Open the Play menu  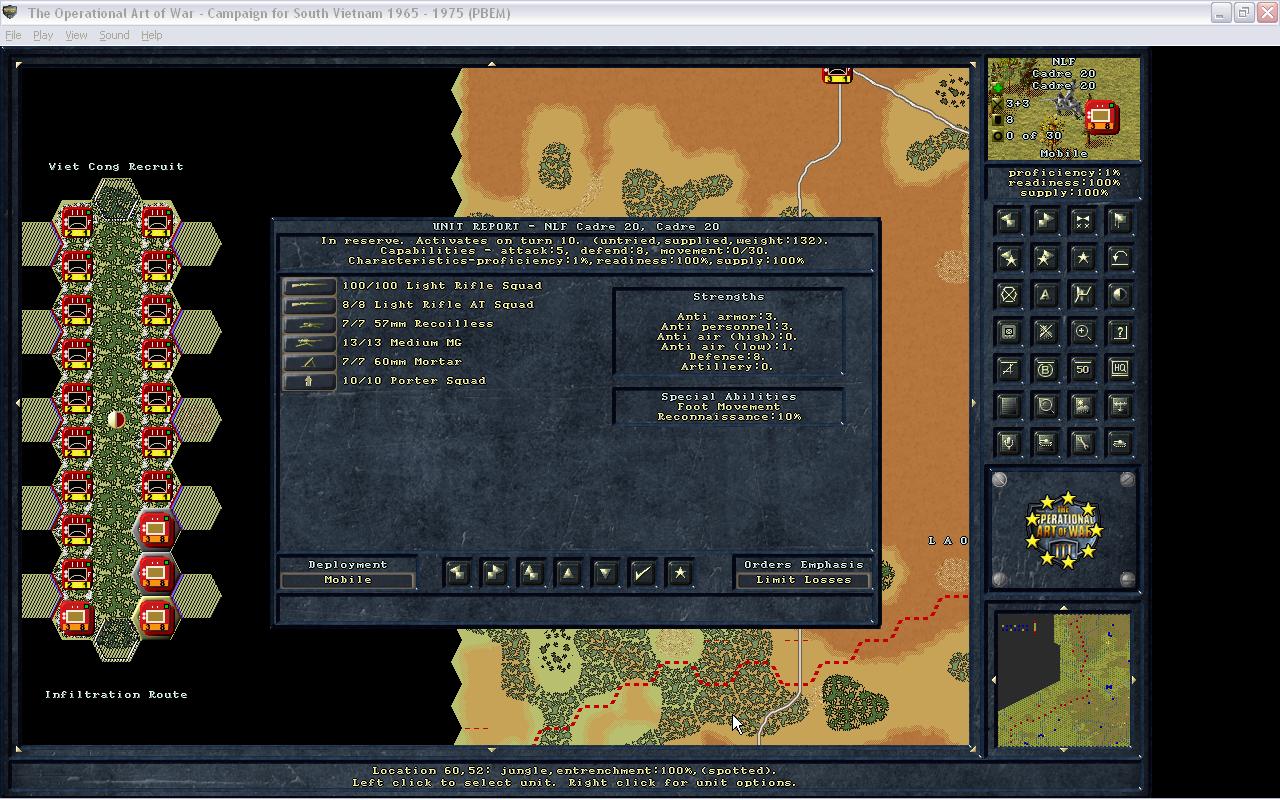click(43, 35)
